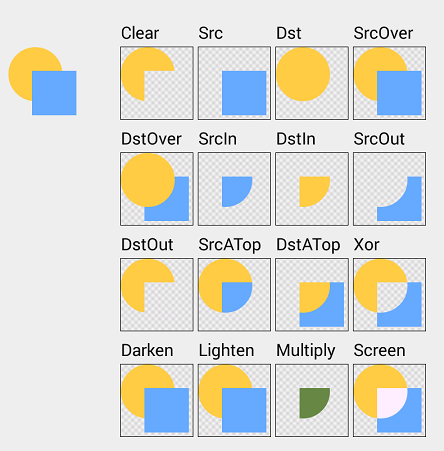Choose the Dst mode preview with yellow circle
This screenshot has height=451, width=444.
(x=312, y=83)
